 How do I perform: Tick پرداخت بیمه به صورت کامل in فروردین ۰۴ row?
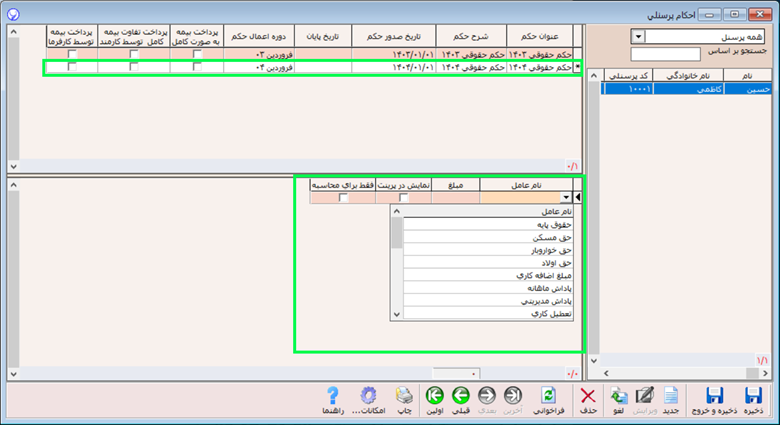pyautogui.click(x=197, y=67)
